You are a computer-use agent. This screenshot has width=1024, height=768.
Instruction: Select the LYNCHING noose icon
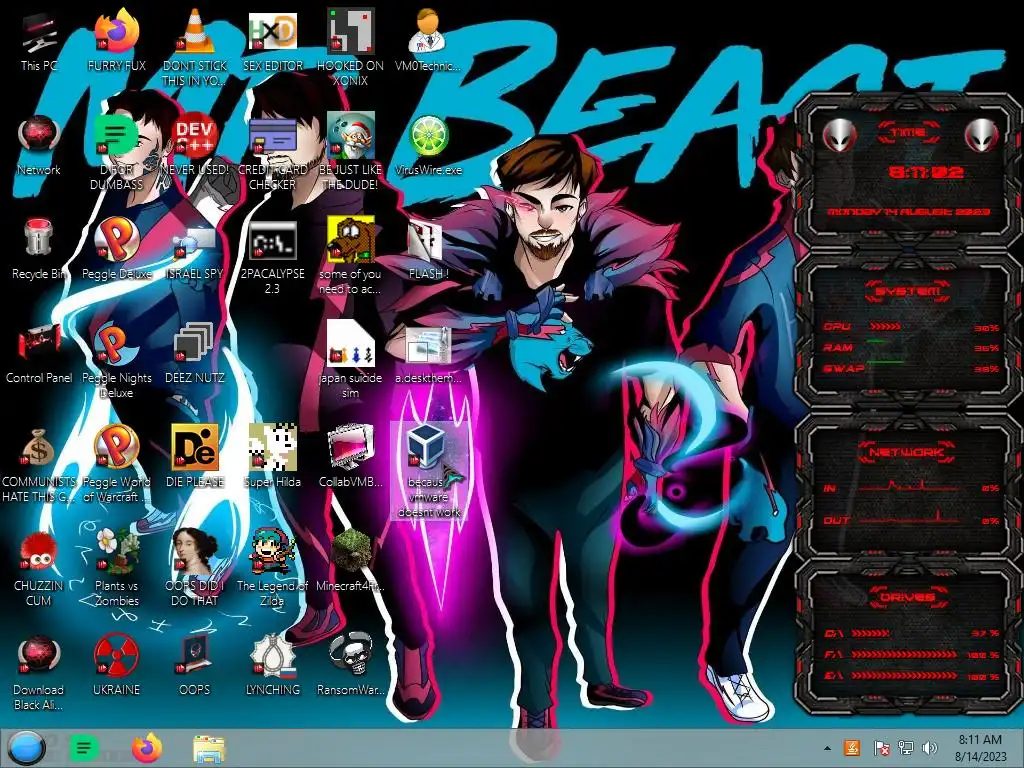pos(272,654)
